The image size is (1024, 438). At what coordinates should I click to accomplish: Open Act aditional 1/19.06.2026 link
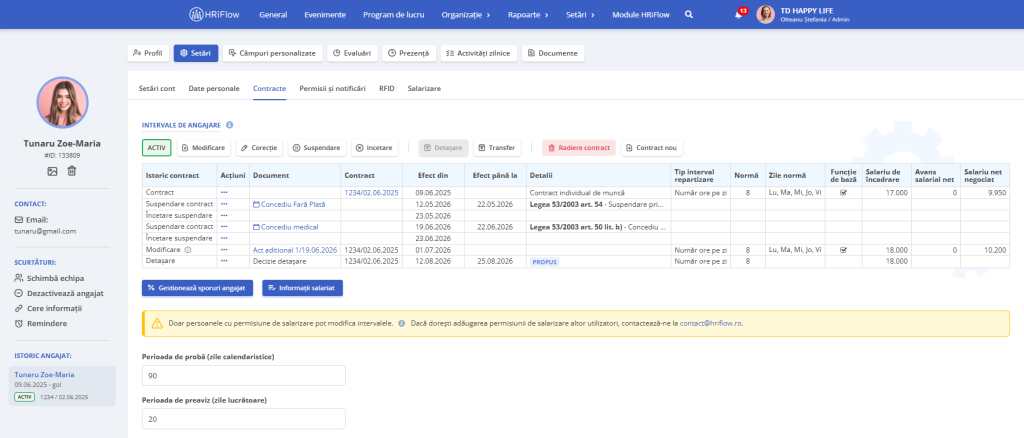click(295, 249)
